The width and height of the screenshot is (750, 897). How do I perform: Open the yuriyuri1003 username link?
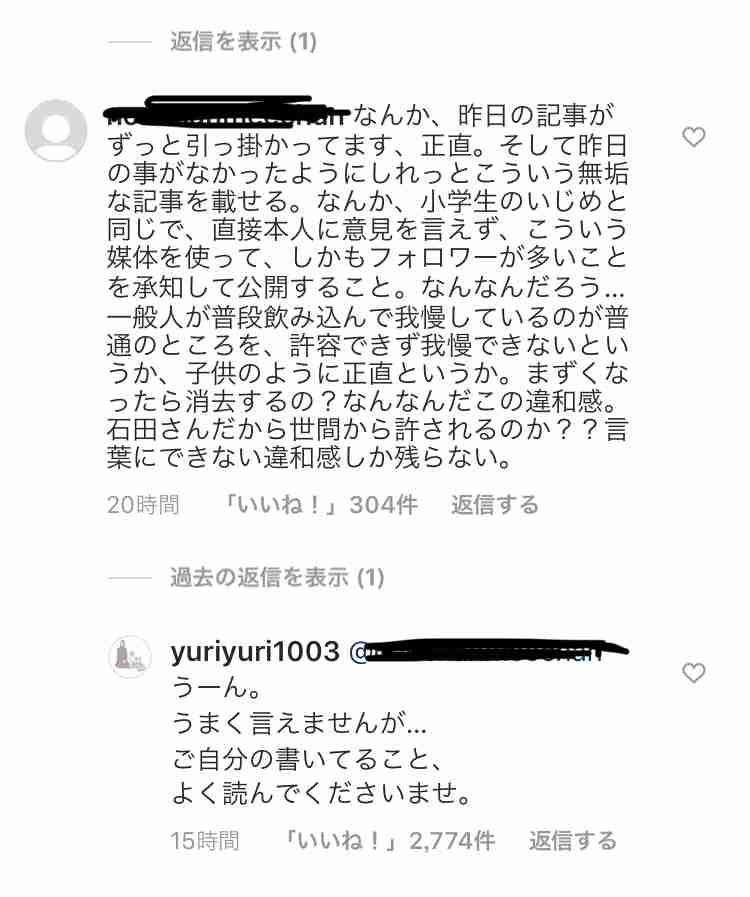coord(255,652)
